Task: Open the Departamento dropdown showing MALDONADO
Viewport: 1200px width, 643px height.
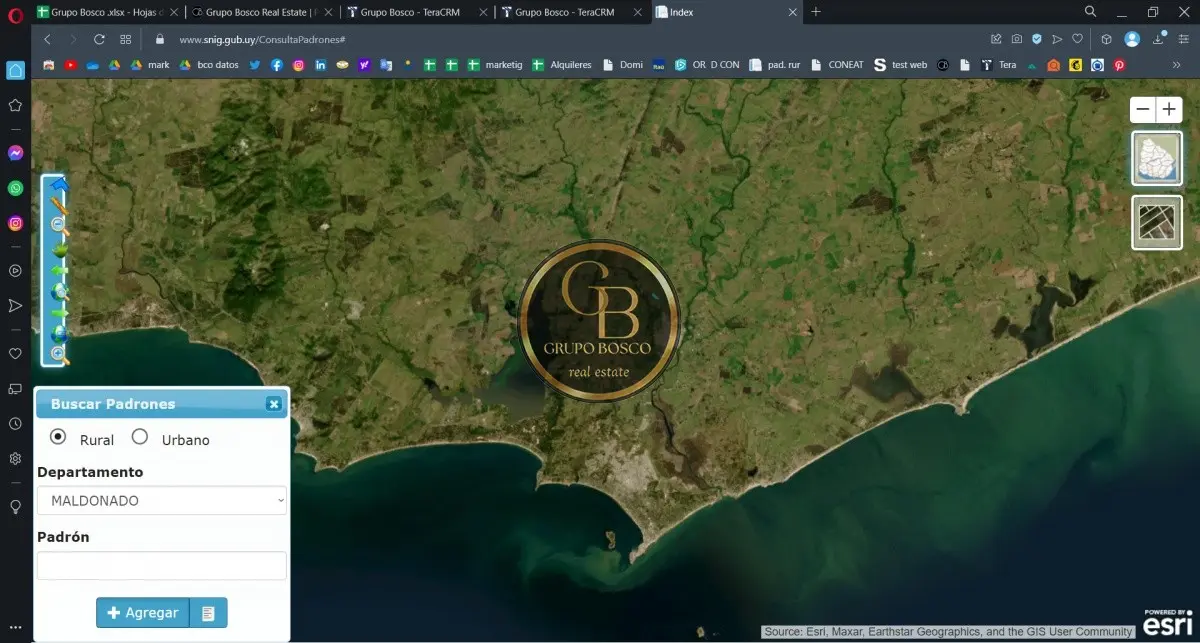Action: [x=162, y=500]
